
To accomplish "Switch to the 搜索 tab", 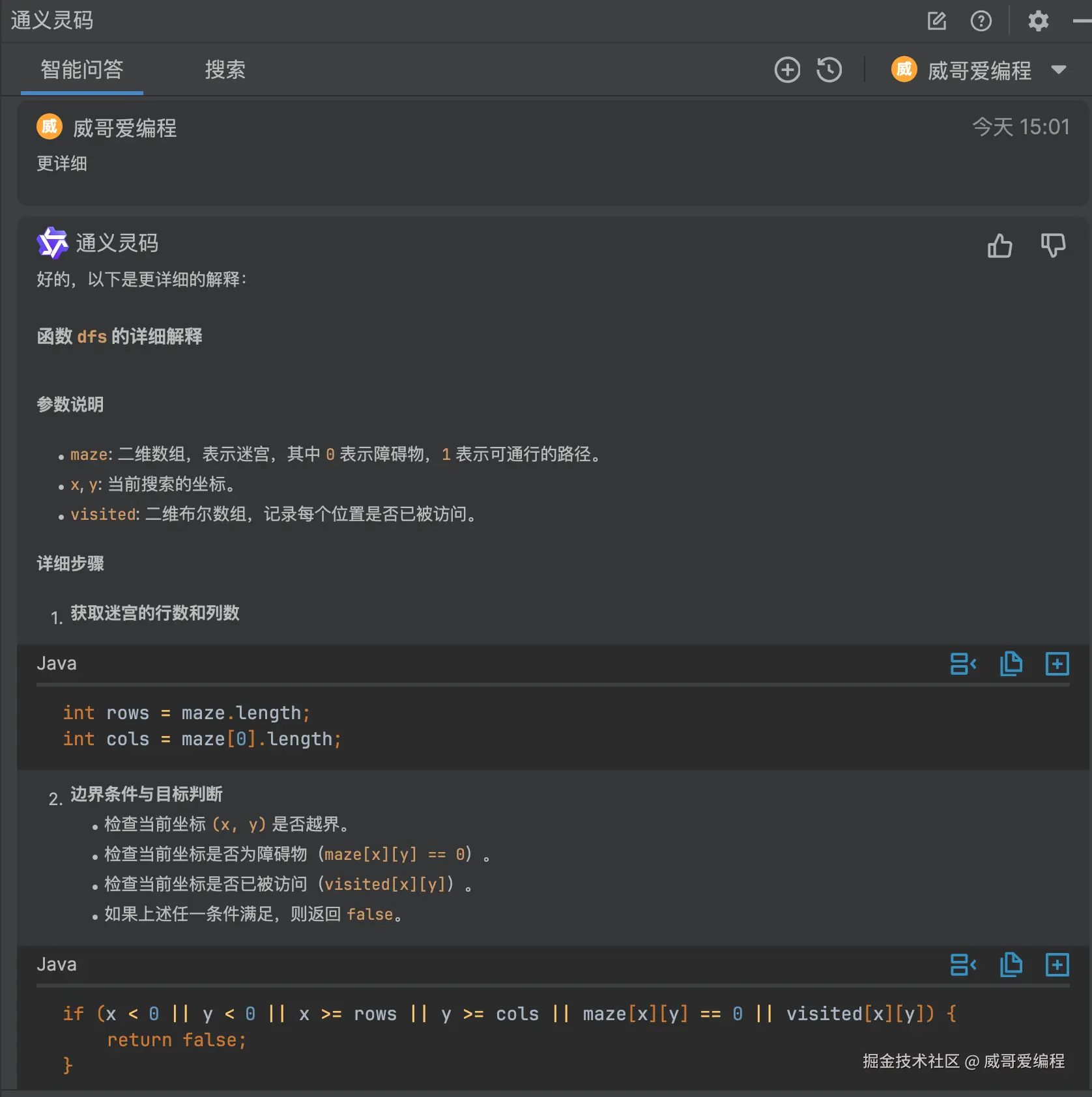I will coord(225,70).
